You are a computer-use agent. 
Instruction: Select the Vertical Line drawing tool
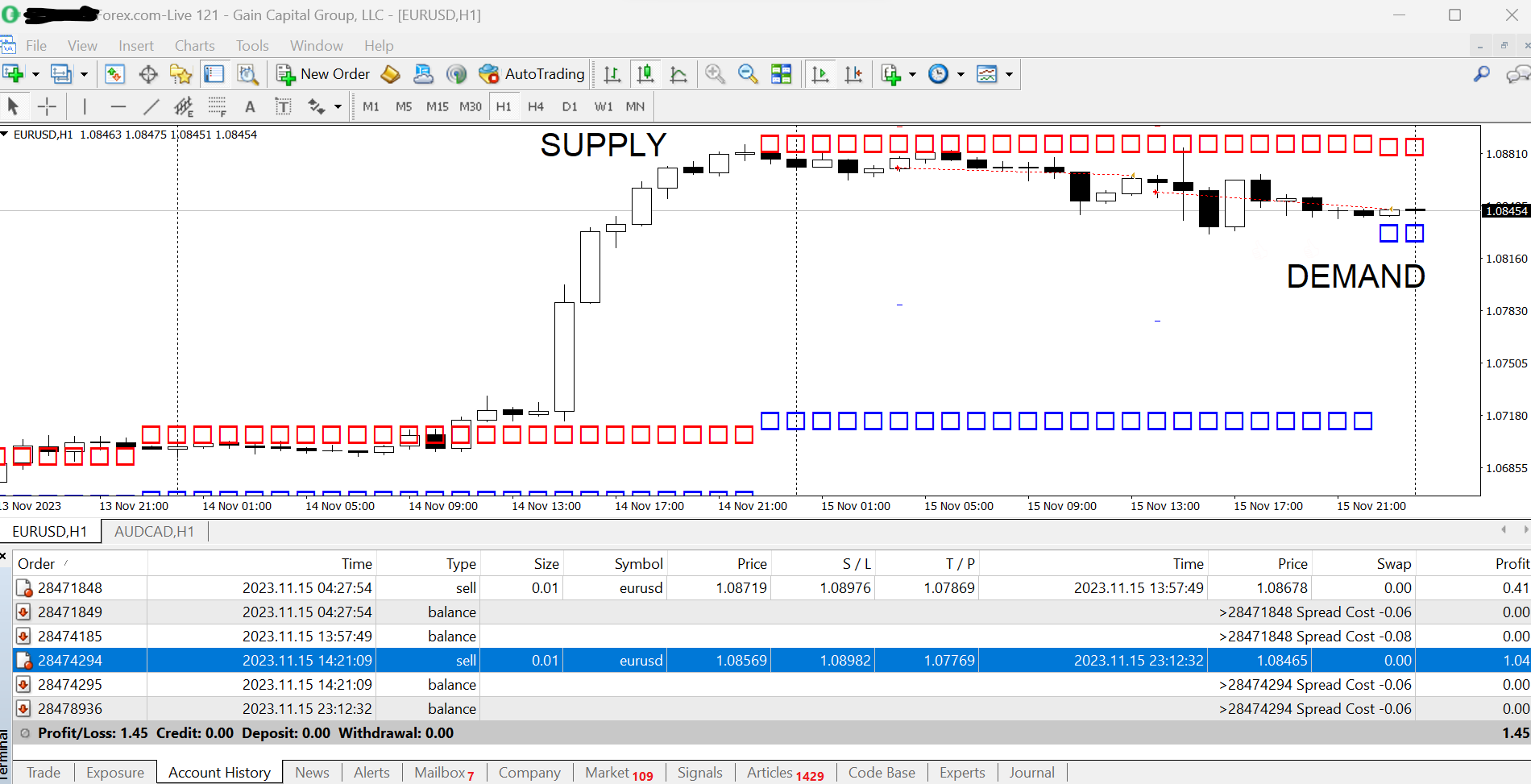click(x=85, y=106)
